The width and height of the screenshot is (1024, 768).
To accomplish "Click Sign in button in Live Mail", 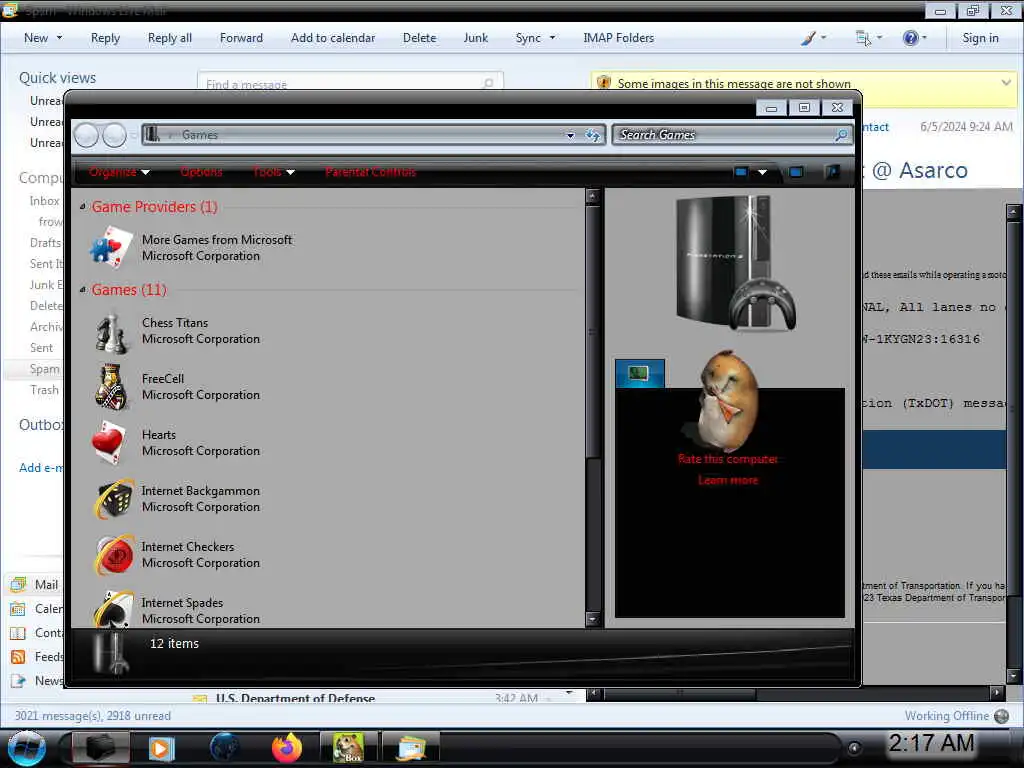I will 980,38.
